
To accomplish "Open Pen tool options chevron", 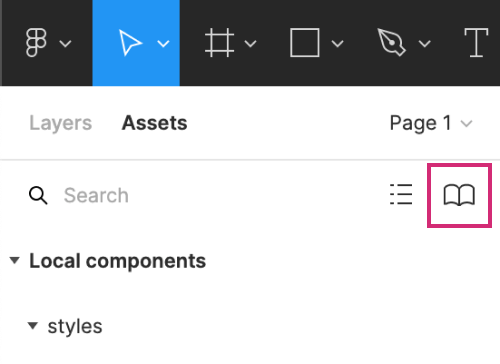I will (425, 44).
